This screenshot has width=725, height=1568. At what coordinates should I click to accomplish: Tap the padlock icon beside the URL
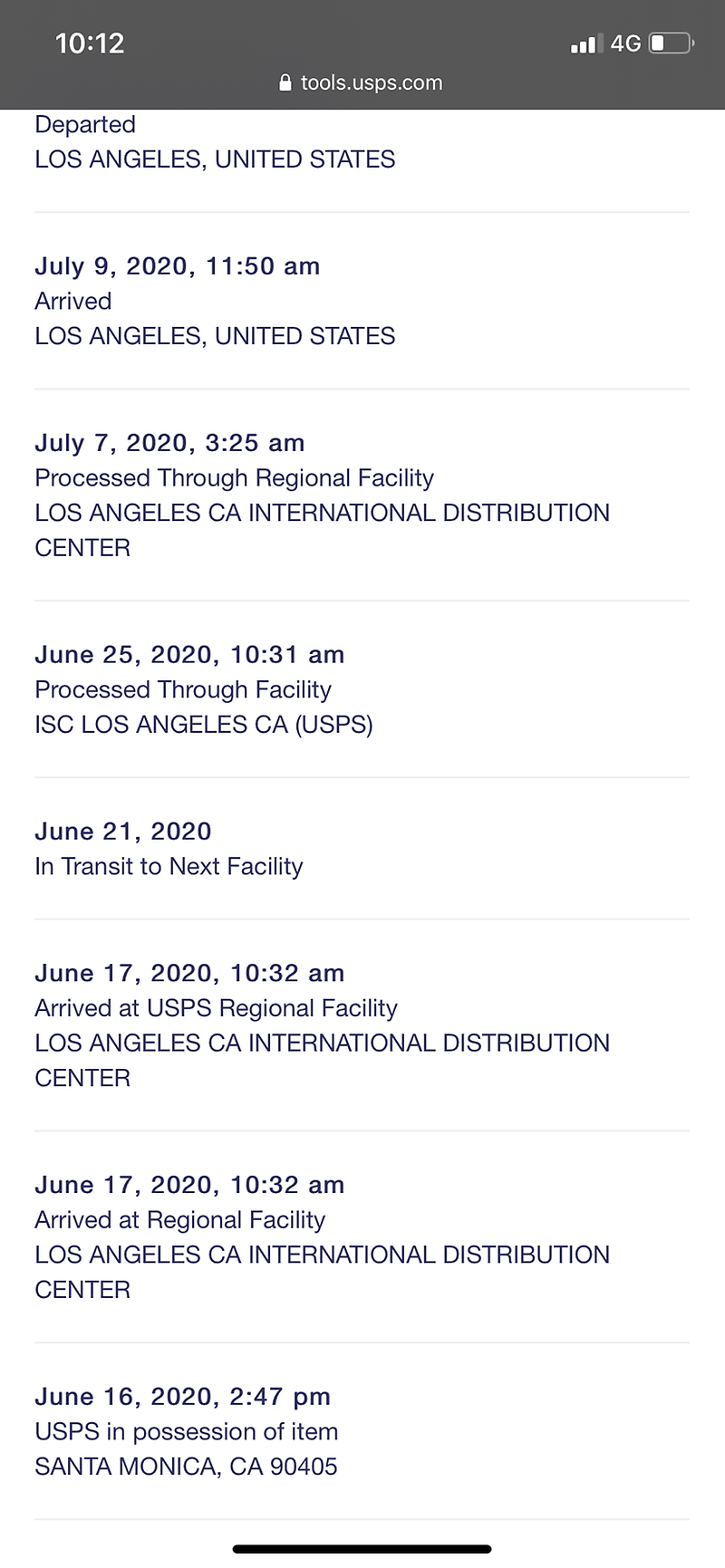[x=285, y=83]
